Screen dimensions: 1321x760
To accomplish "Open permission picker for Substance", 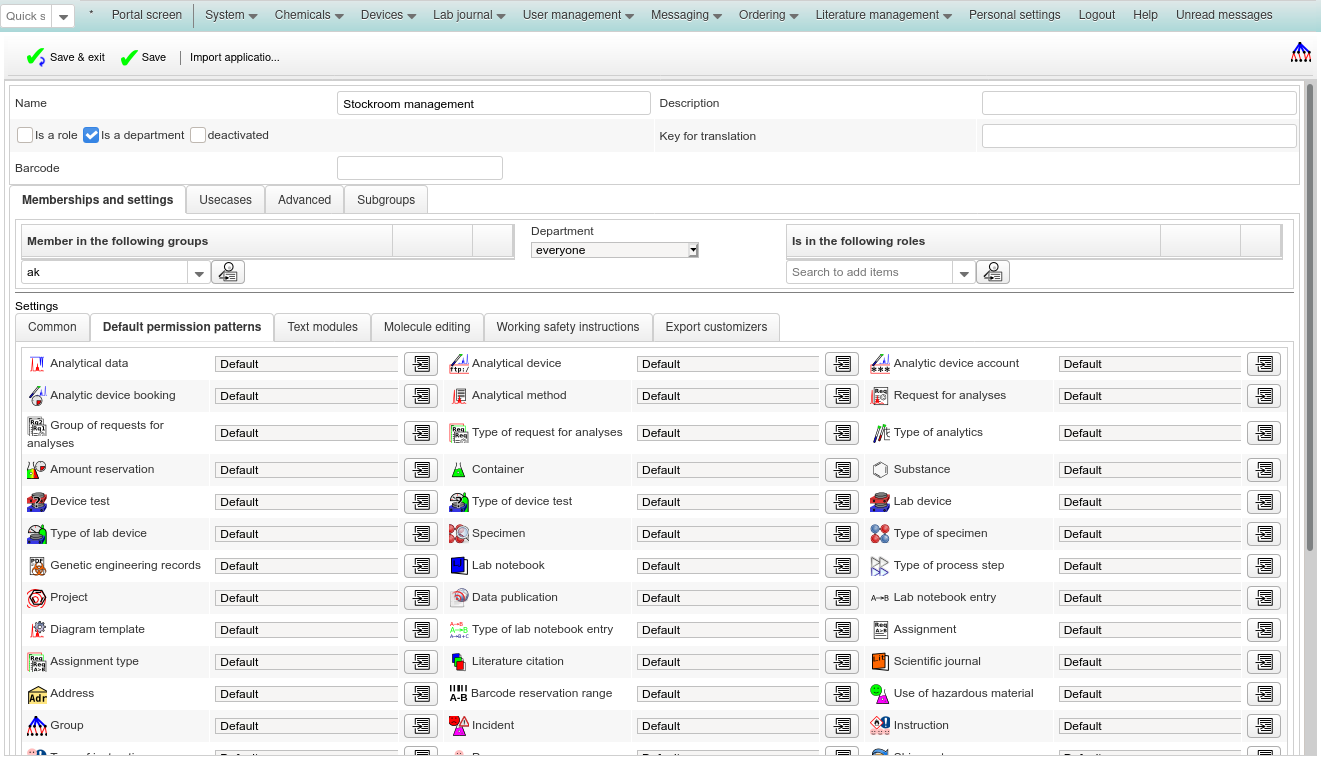I will point(1264,470).
